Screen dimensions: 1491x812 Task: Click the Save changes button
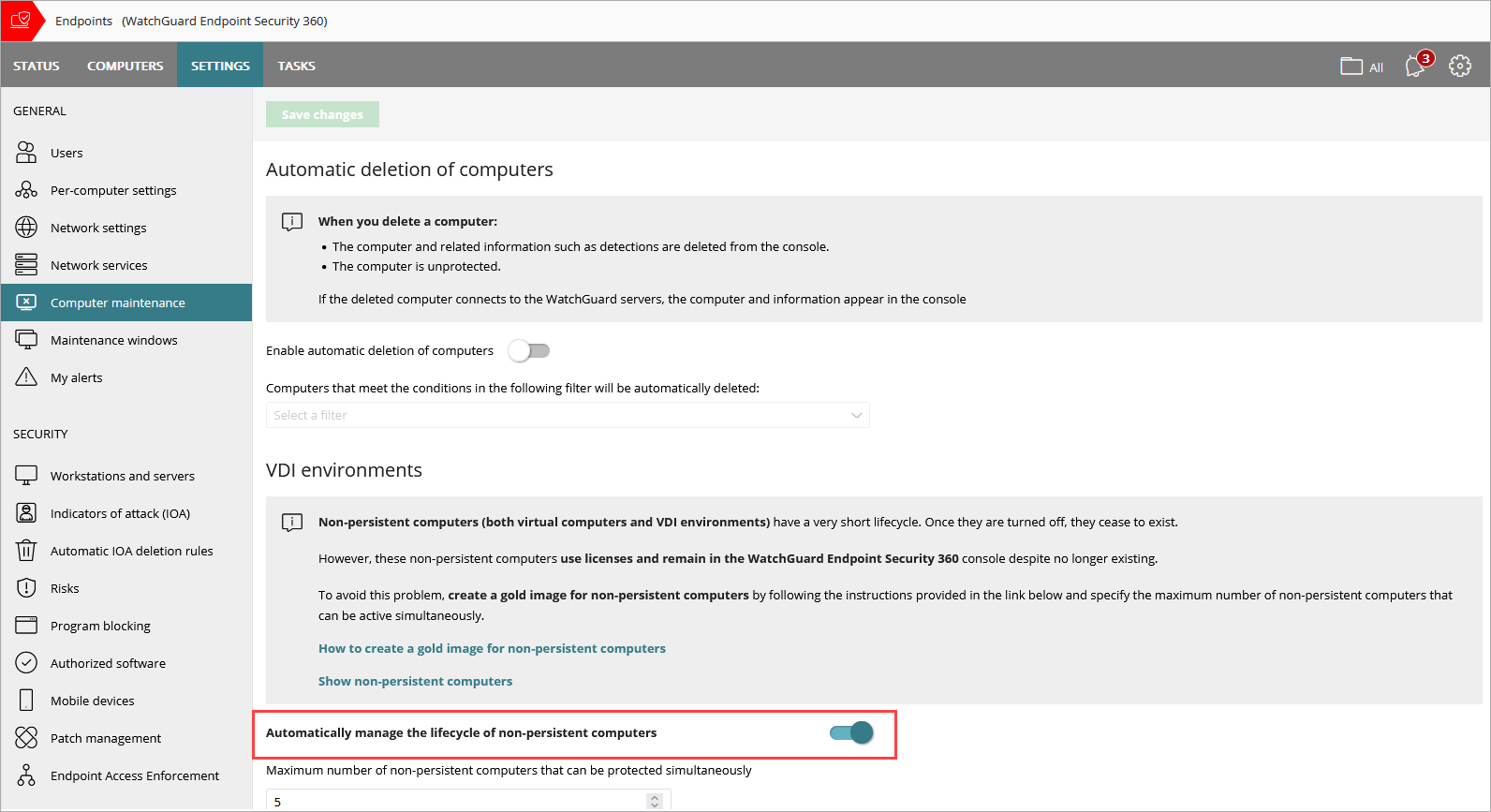(x=322, y=114)
